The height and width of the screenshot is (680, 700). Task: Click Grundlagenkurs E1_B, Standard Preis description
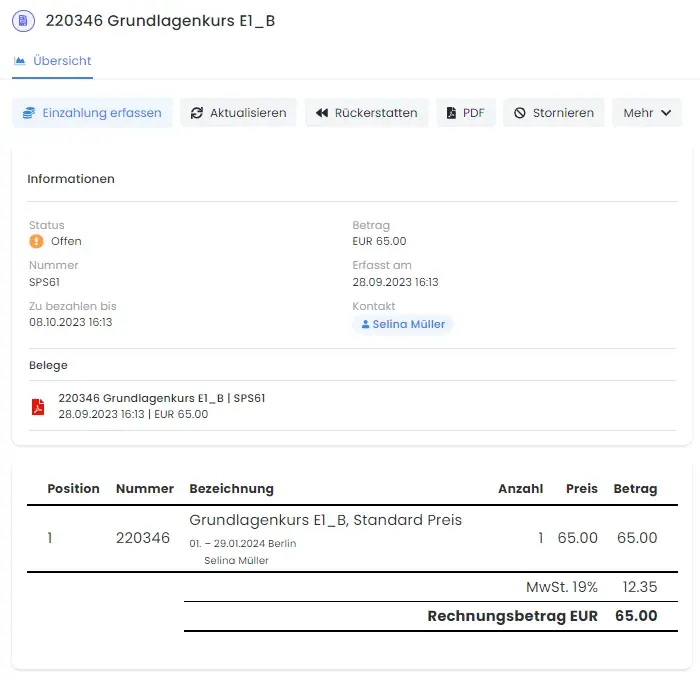(325, 520)
